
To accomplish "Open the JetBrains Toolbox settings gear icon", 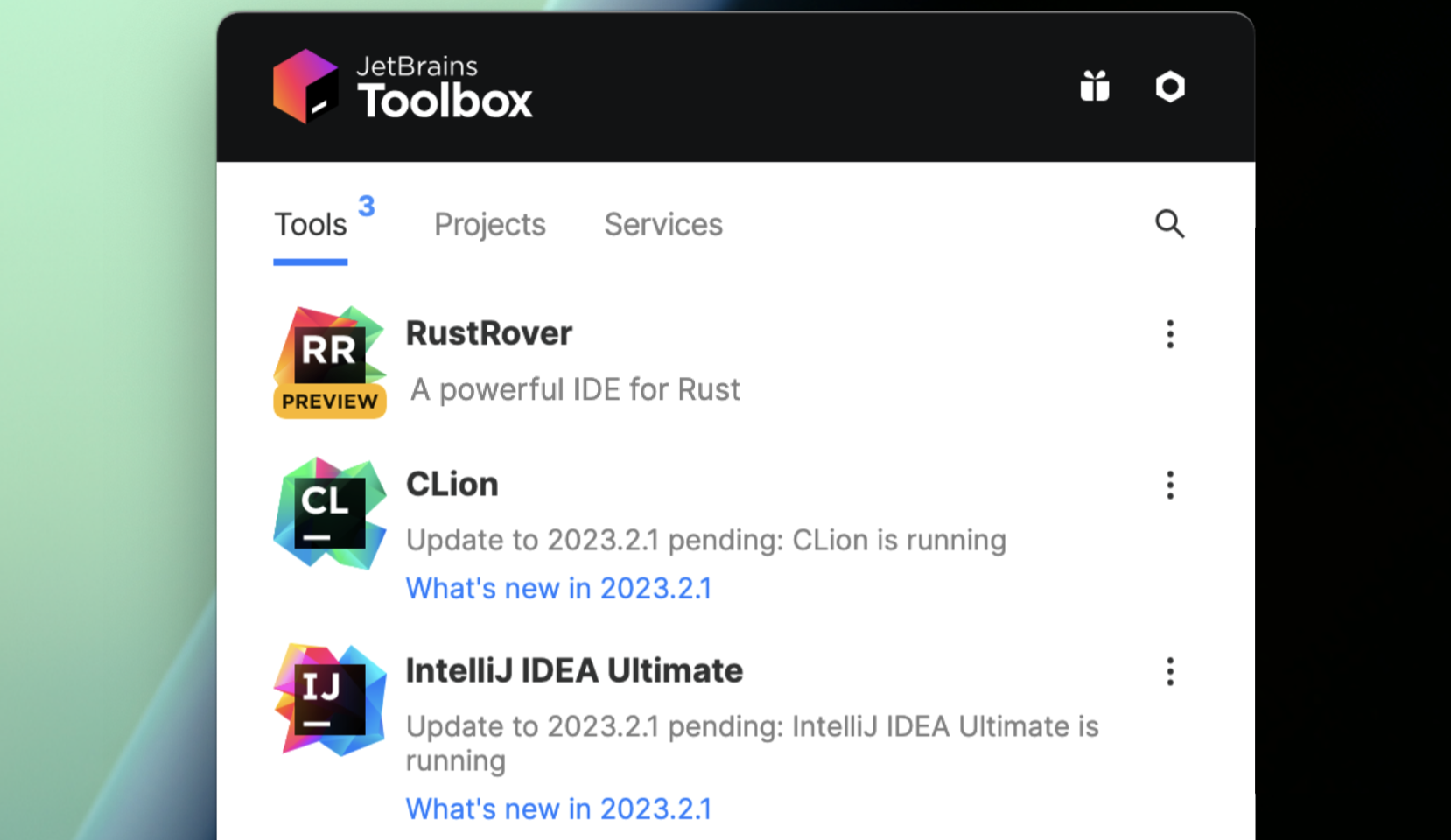I will click(x=1170, y=87).
